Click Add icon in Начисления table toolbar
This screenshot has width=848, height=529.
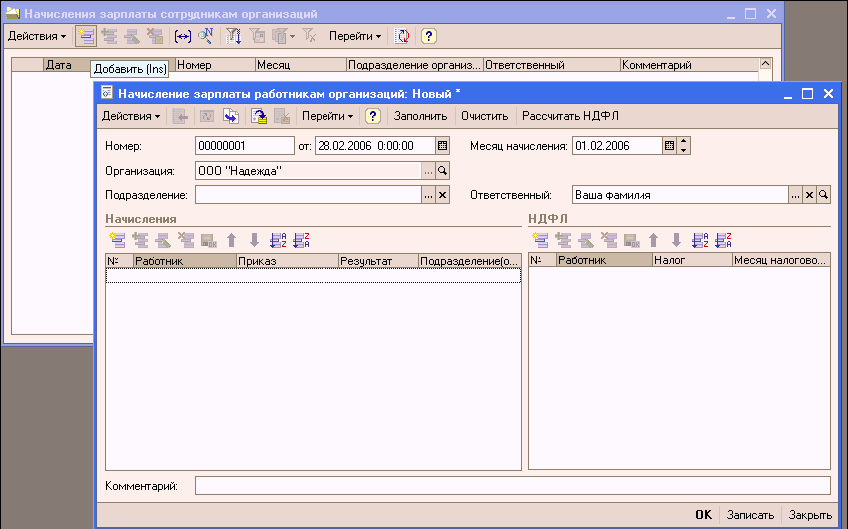[117, 240]
